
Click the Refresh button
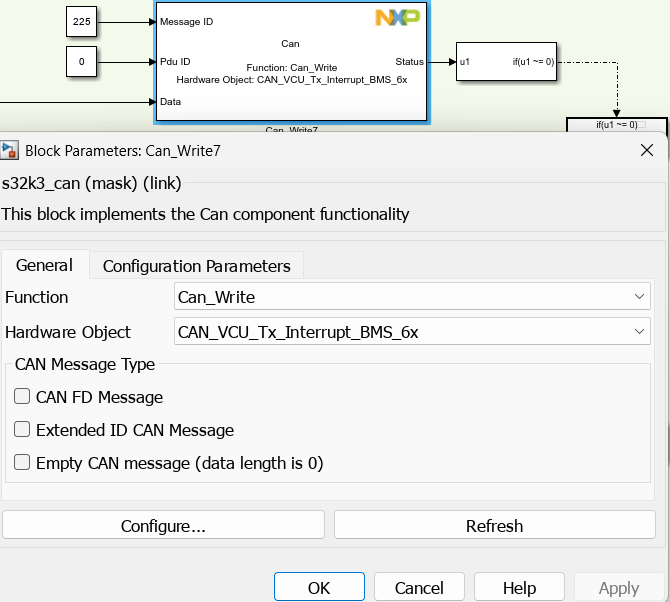pos(494,526)
